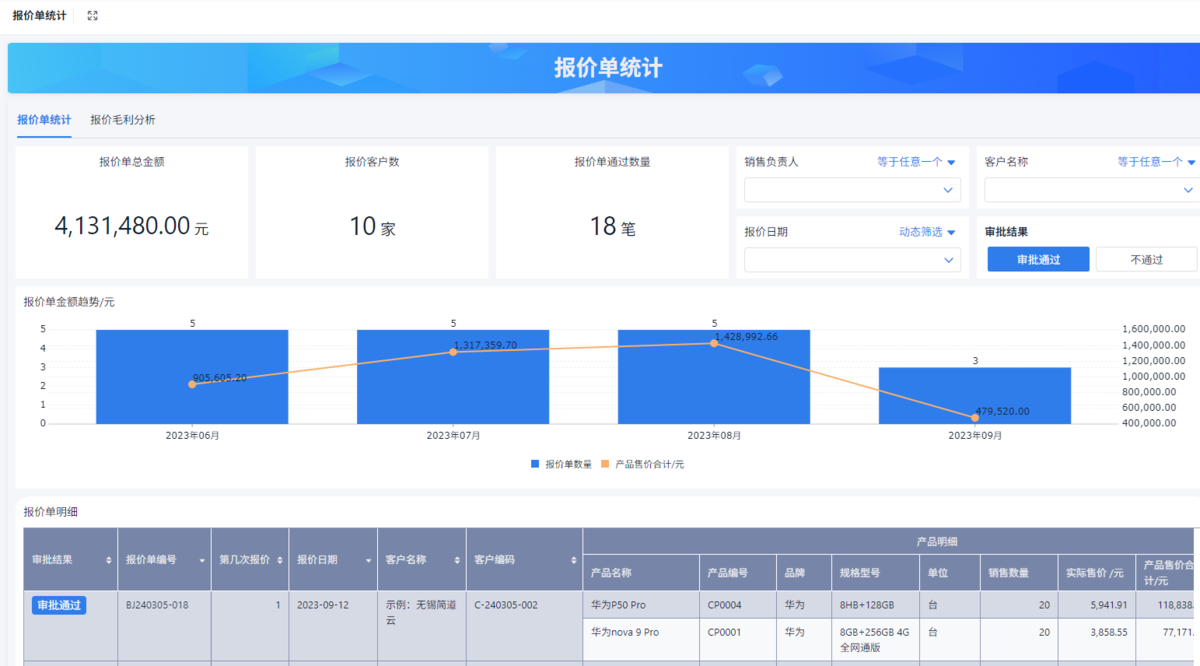Toggle 报价单数量 legend series visibility
Screen dimensions: 1200x666
pos(561,464)
